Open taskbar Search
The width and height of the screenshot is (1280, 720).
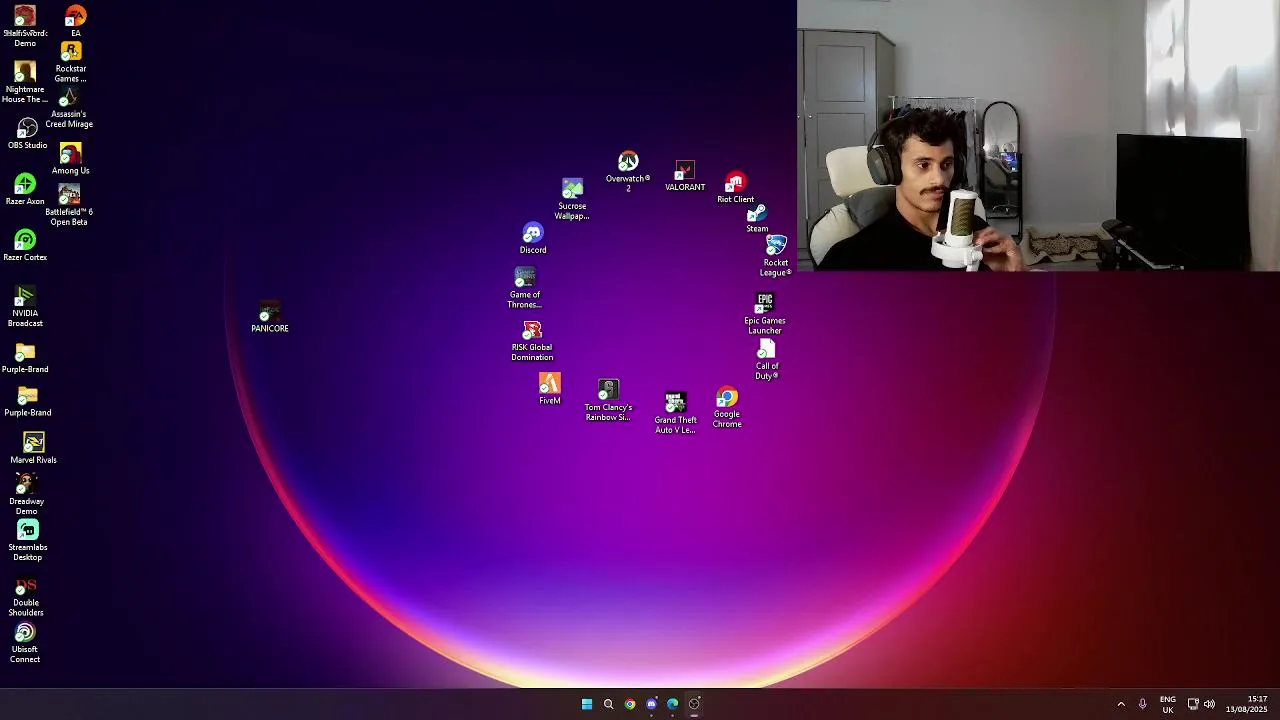tap(608, 704)
